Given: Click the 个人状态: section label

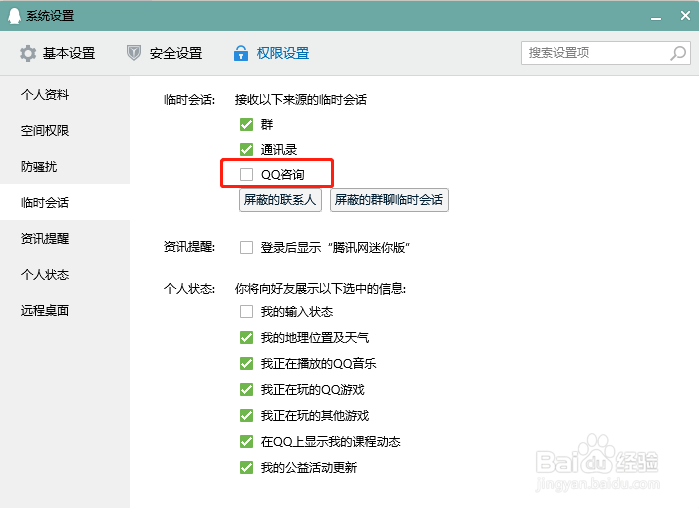Looking at the screenshot, I should click(x=189, y=289).
